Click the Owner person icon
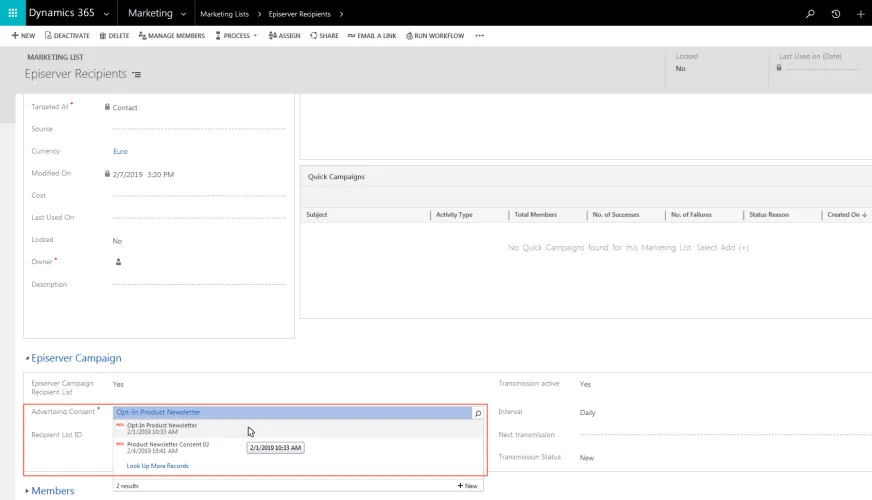 point(118,262)
